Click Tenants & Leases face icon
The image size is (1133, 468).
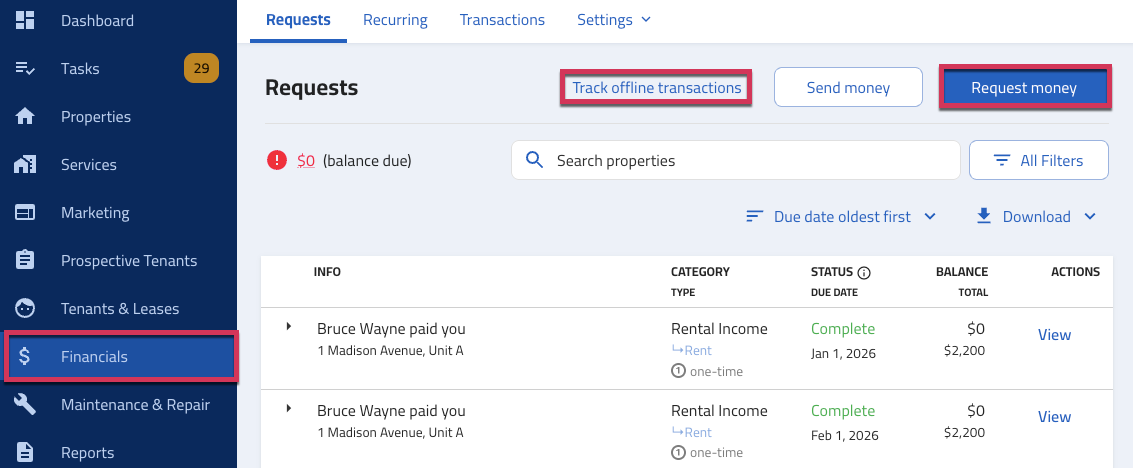[25, 308]
